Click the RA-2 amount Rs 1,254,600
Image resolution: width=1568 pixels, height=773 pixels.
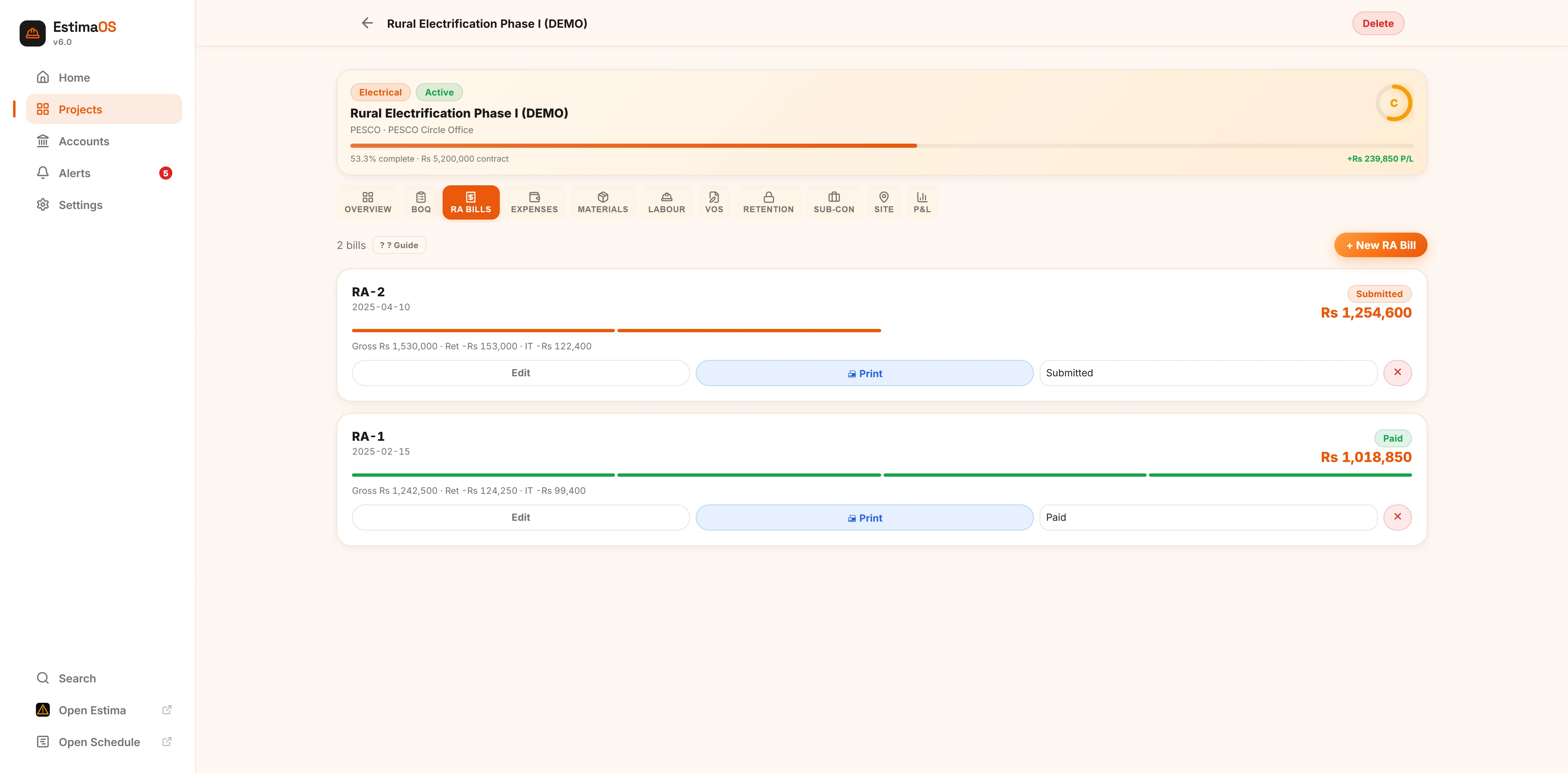[1366, 313]
